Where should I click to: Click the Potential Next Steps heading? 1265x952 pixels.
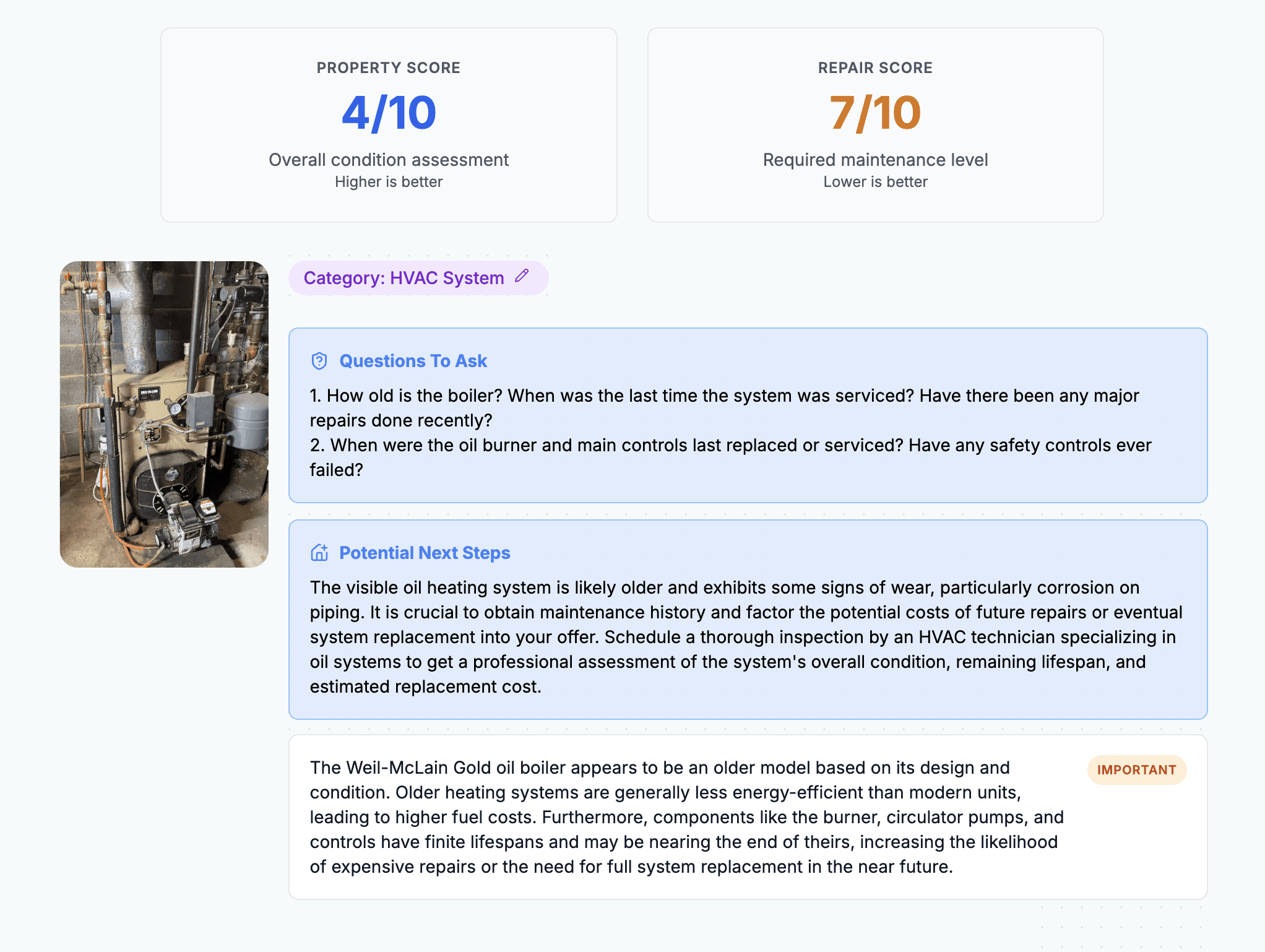pyautogui.click(x=425, y=553)
